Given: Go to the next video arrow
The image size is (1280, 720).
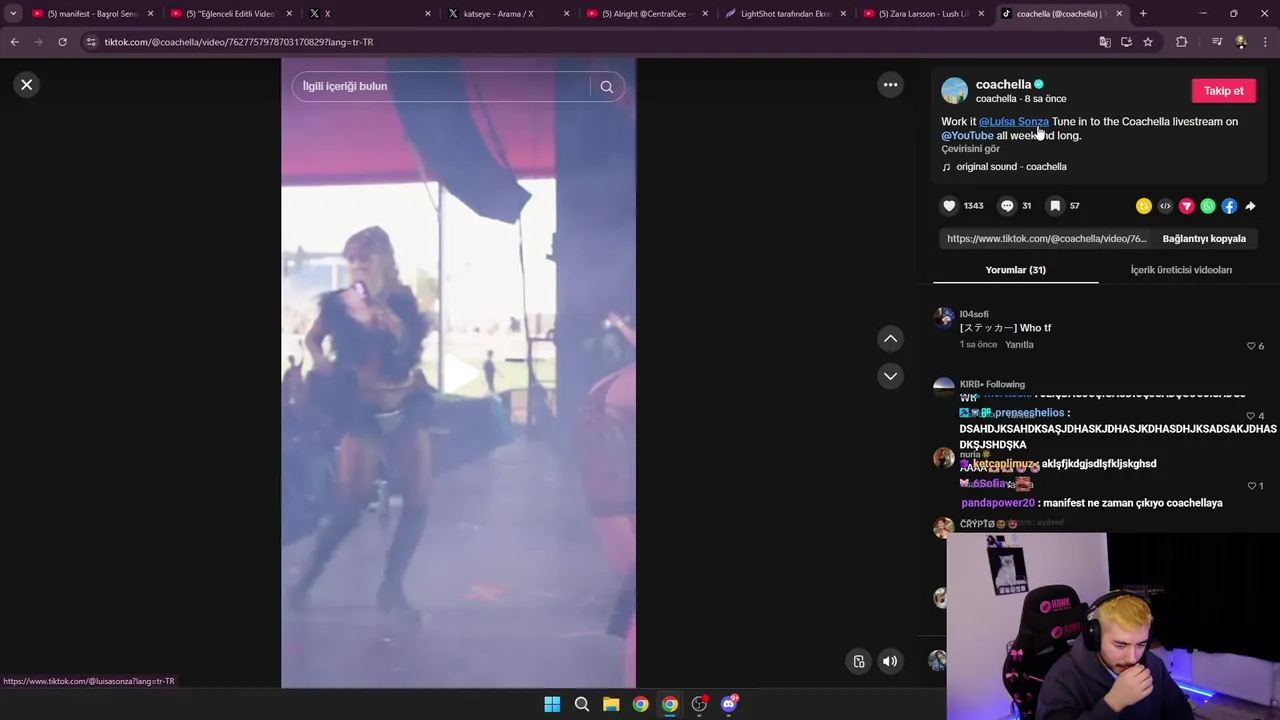Looking at the screenshot, I should [890, 376].
